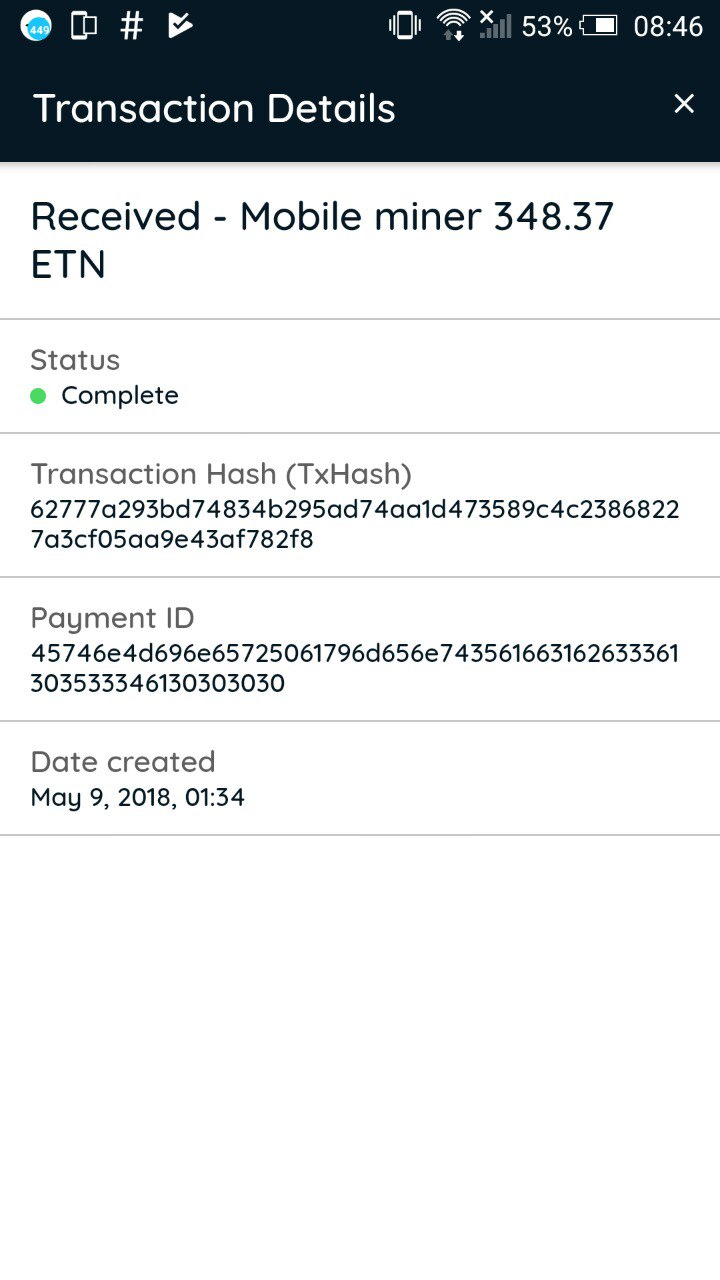
Task: Tap the 08:46 clock in status bar
Action: tap(668, 26)
